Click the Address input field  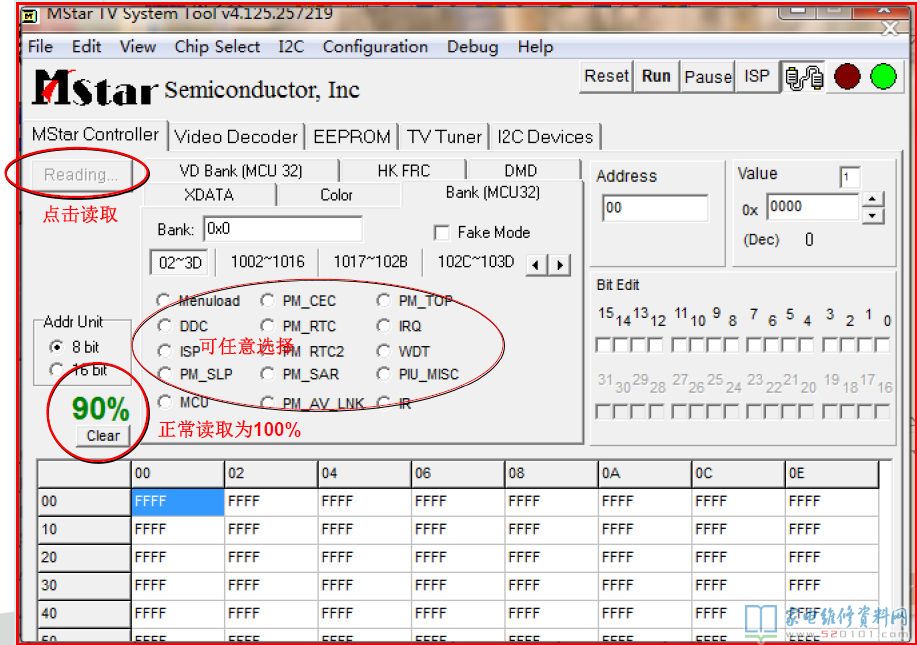tap(655, 208)
